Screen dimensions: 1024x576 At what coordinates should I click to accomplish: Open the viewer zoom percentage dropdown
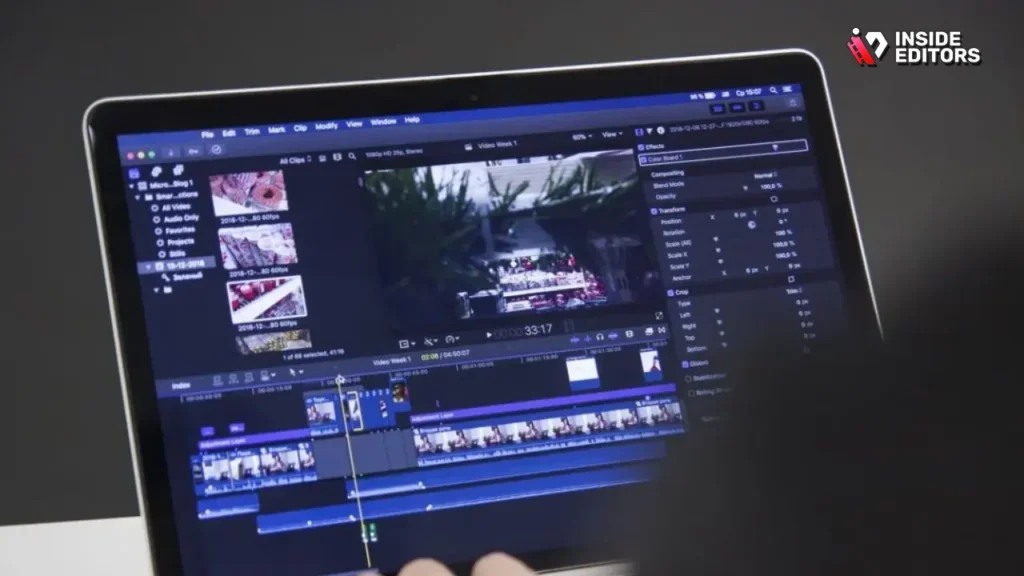[582, 137]
